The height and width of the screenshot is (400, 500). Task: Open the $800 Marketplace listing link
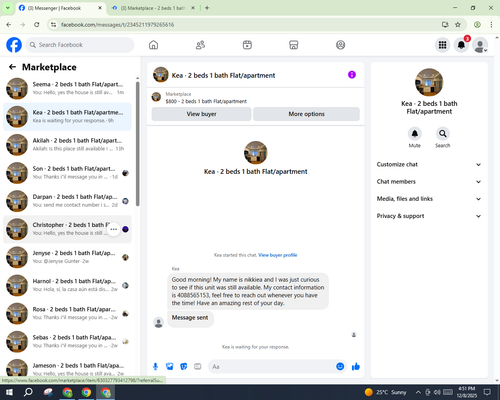coord(206,101)
